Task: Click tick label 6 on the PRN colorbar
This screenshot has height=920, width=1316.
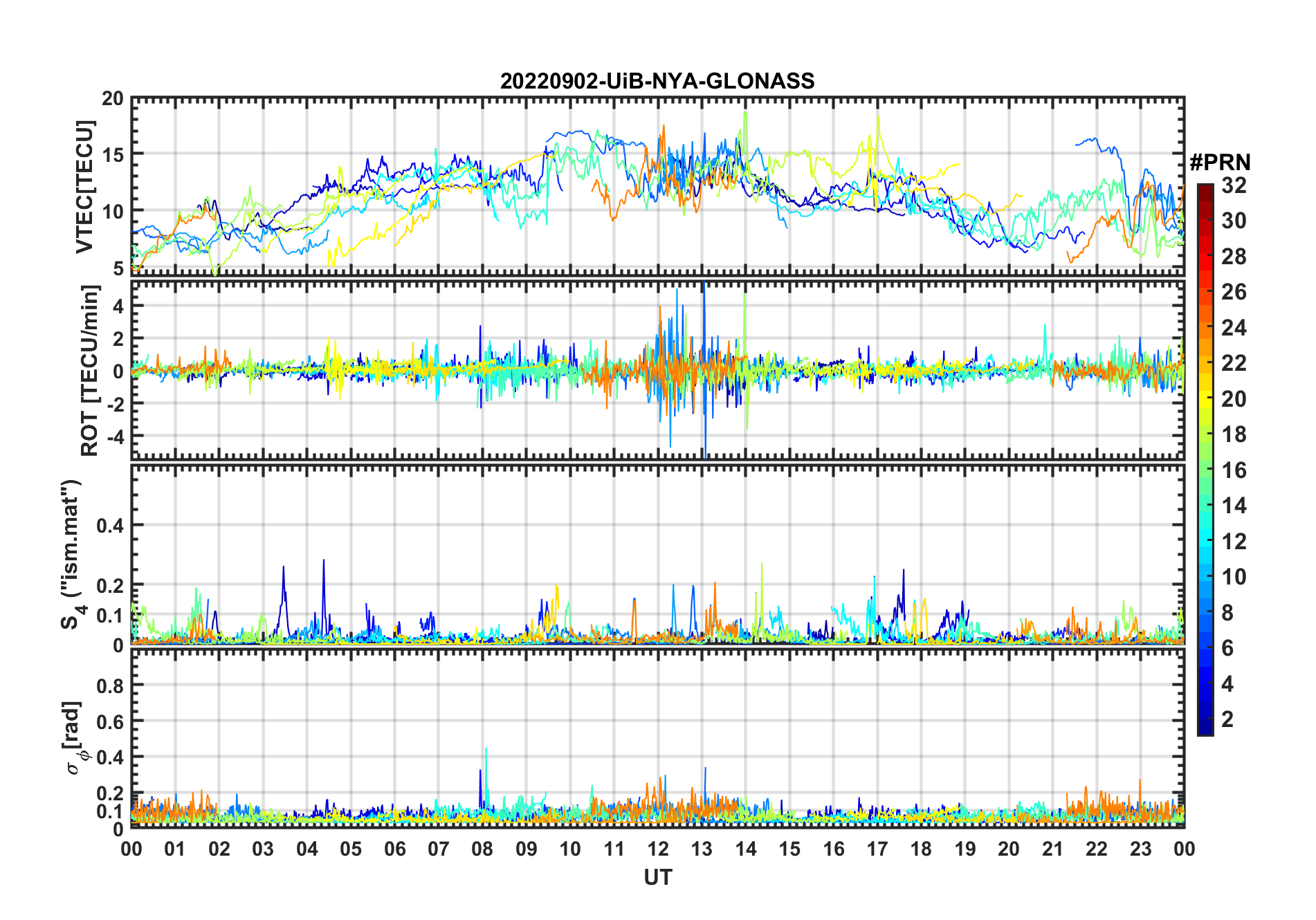Action: click(1227, 648)
